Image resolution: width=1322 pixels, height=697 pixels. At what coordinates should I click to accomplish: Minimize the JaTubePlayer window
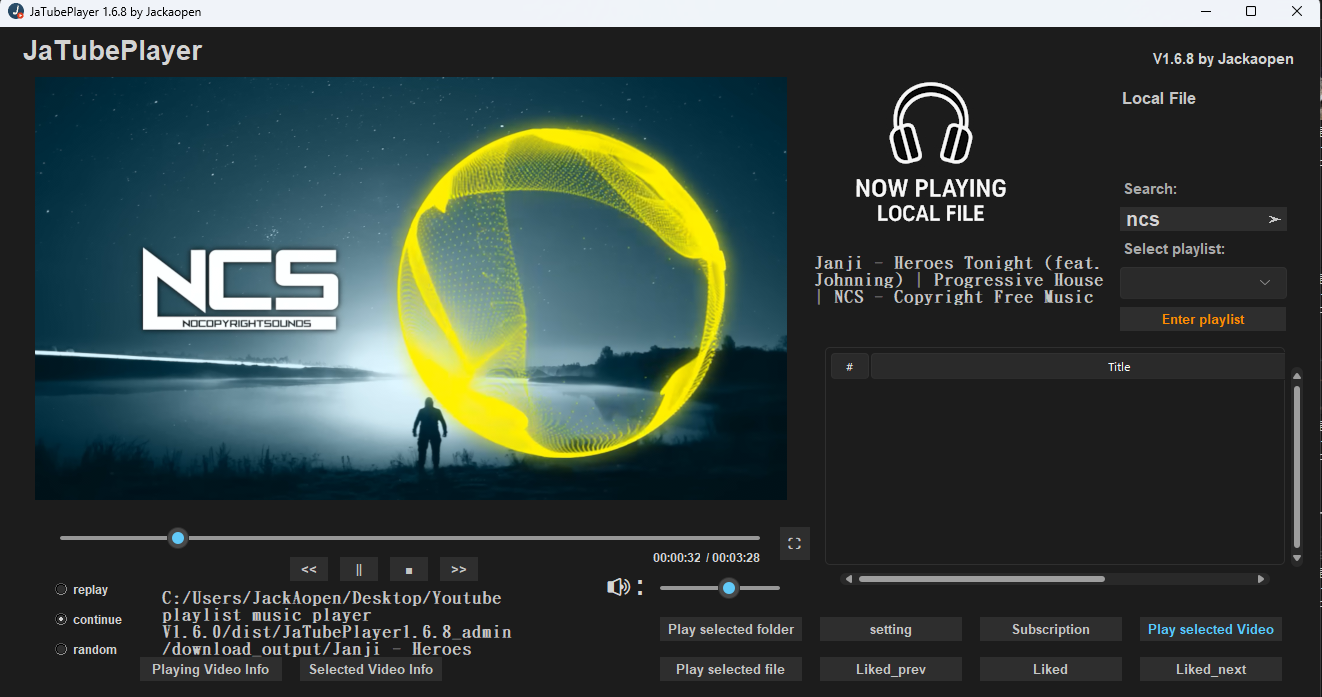(x=1205, y=11)
